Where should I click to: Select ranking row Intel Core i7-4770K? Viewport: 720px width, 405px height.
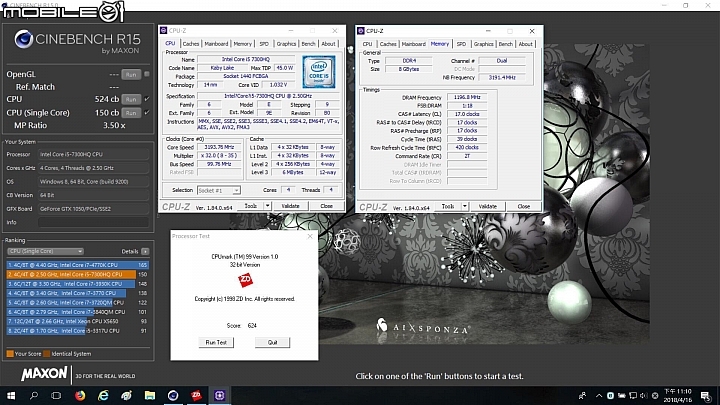(78, 265)
